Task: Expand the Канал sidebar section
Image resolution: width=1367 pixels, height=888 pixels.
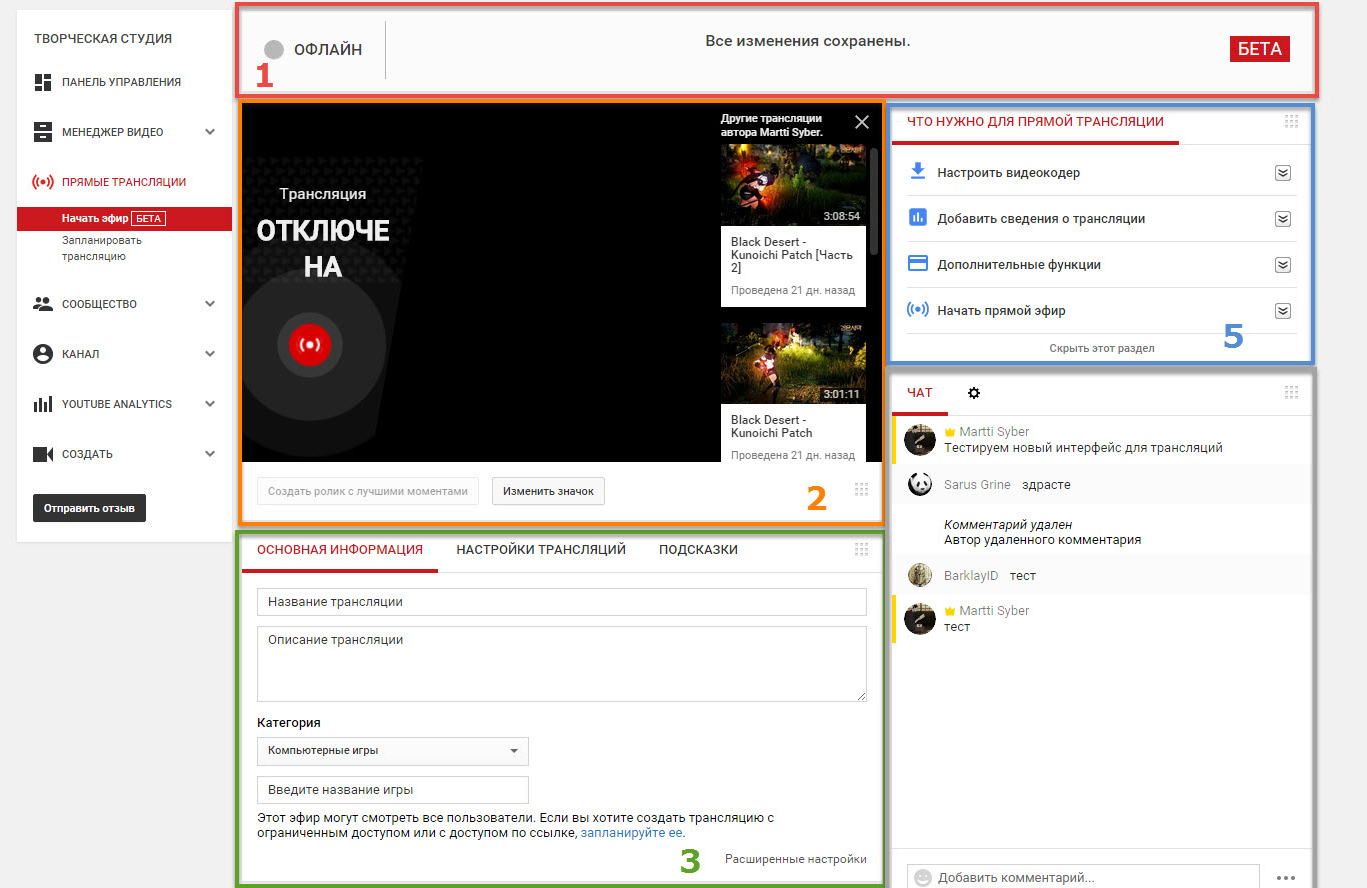Action: click(210, 354)
